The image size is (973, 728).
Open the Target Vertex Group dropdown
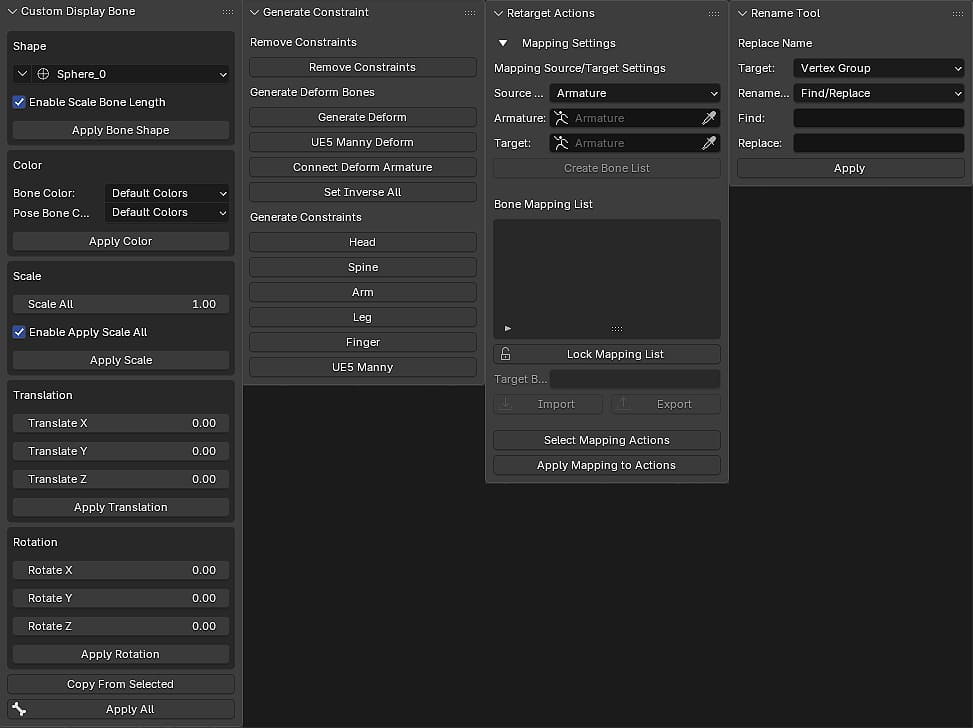tap(879, 68)
